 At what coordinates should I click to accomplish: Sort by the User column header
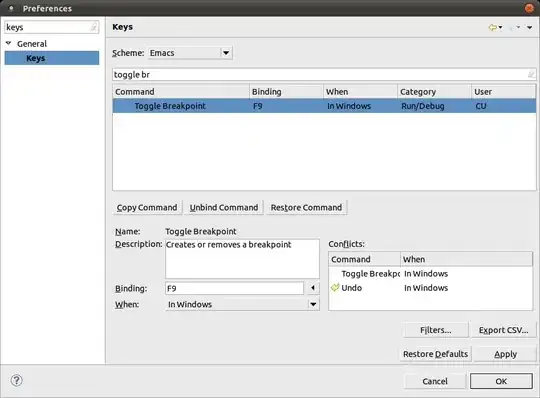click(503, 92)
